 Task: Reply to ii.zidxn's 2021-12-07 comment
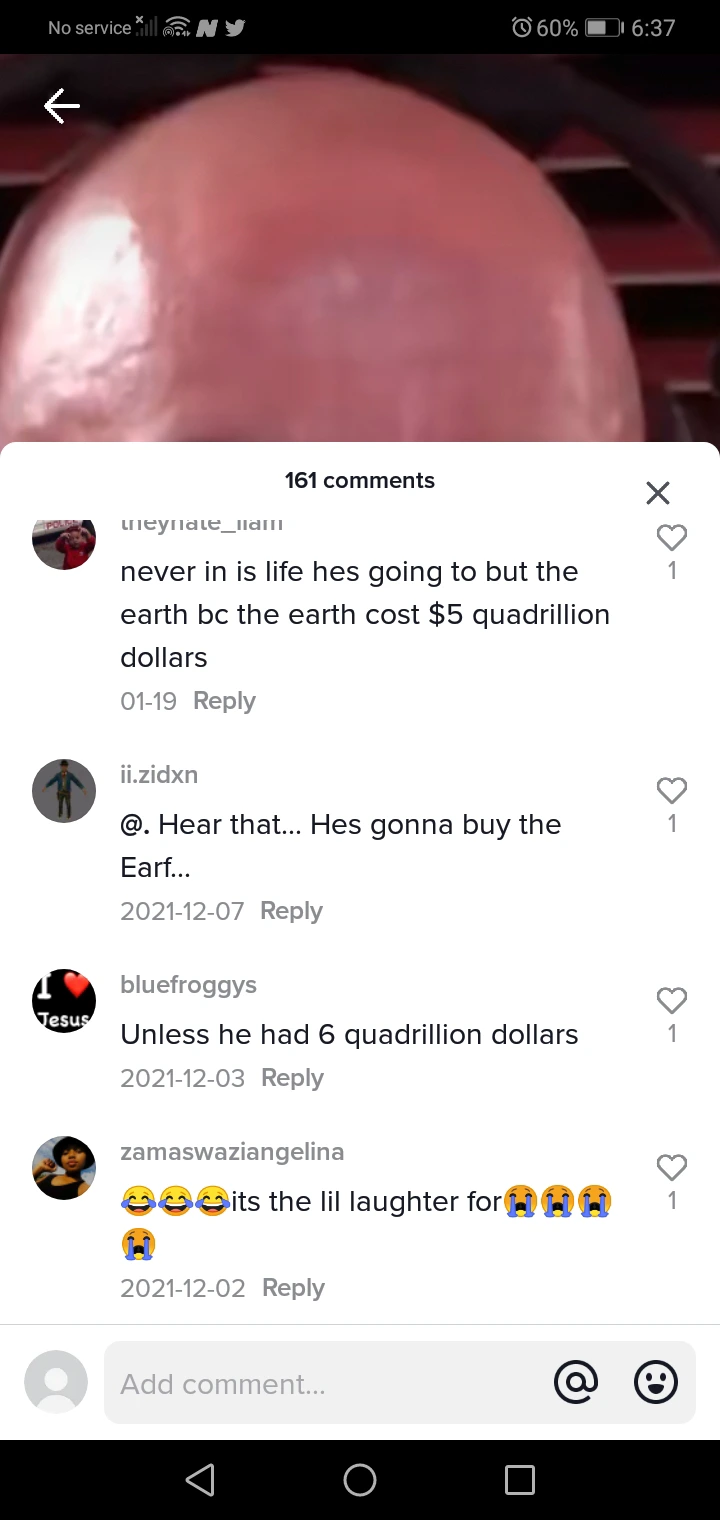pos(291,911)
